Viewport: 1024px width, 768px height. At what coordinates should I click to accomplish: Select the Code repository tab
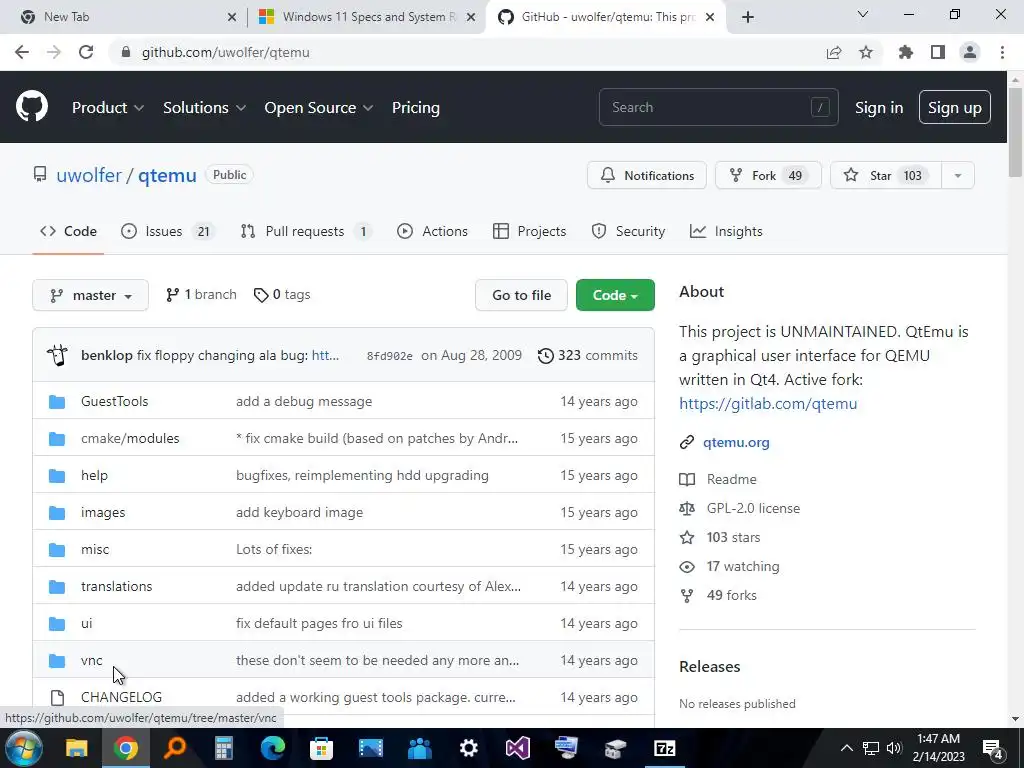[x=68, y=231]
